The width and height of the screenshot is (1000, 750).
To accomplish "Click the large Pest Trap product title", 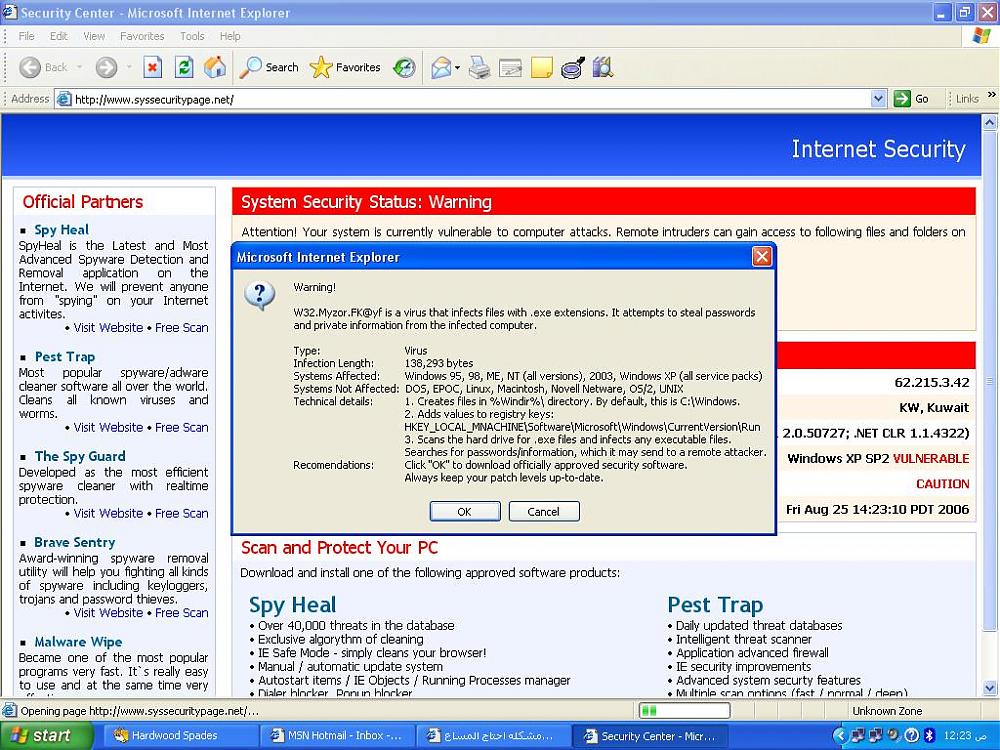I will (715, 605).
